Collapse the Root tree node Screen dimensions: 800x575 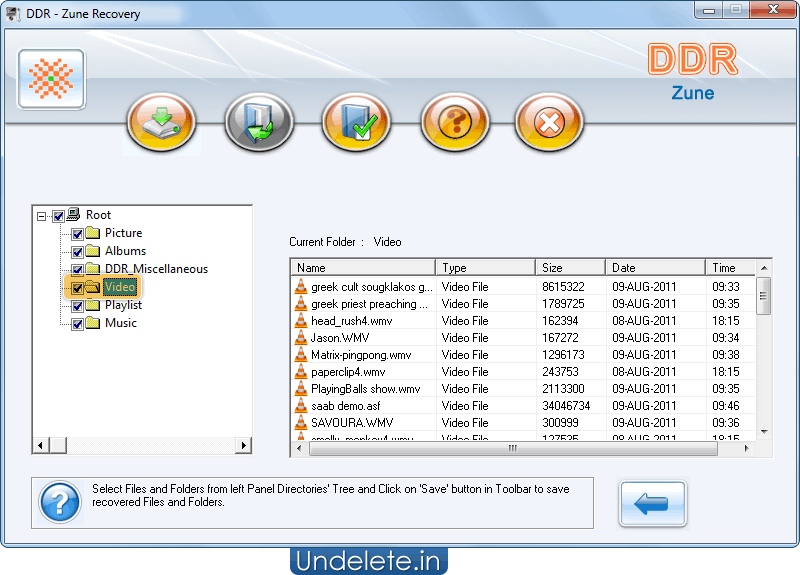click(41, 216)
